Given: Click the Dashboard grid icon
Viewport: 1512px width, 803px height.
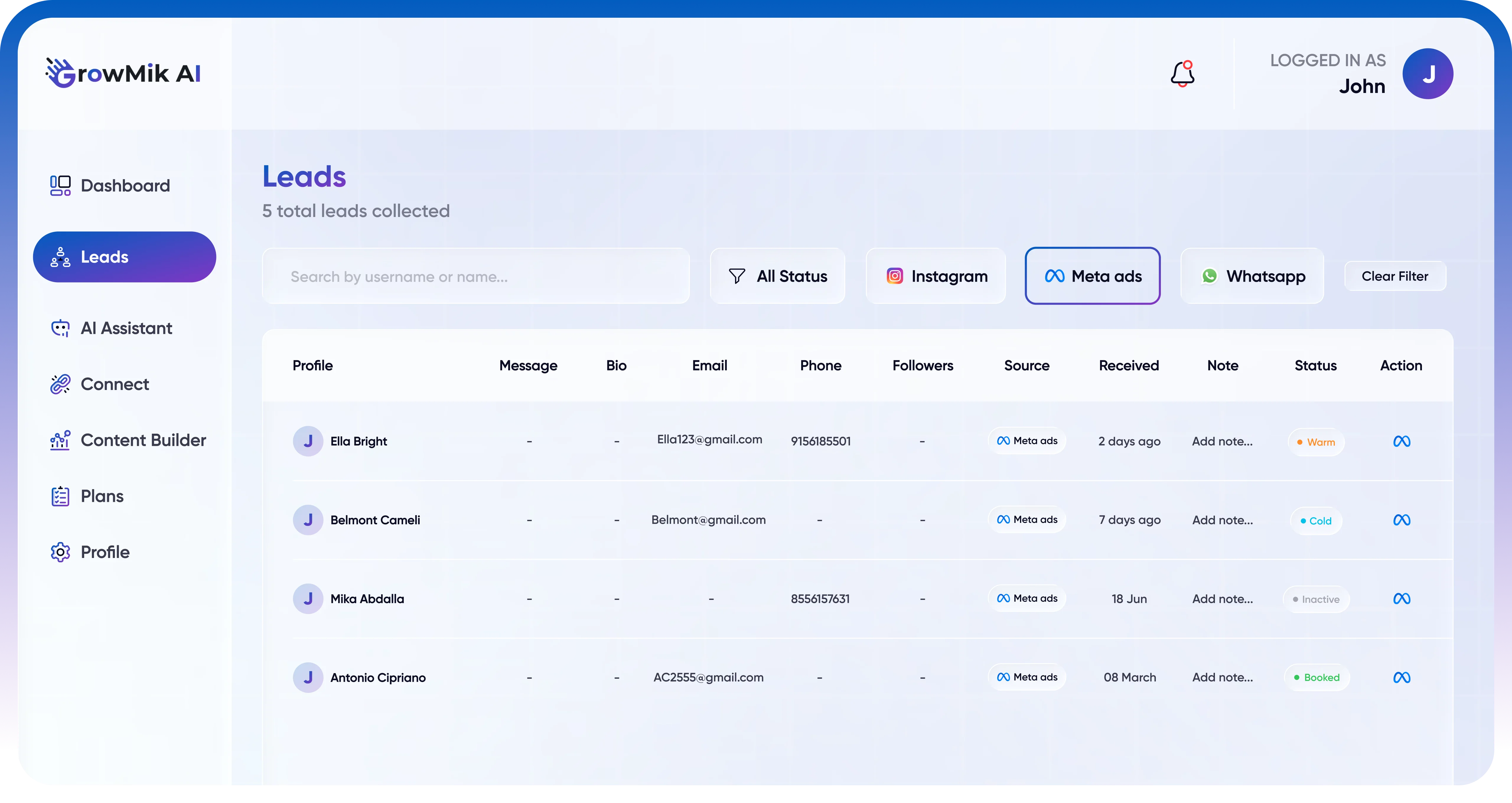Looking at the screenshot, I should pyautogui.click(x=61, y=185).
